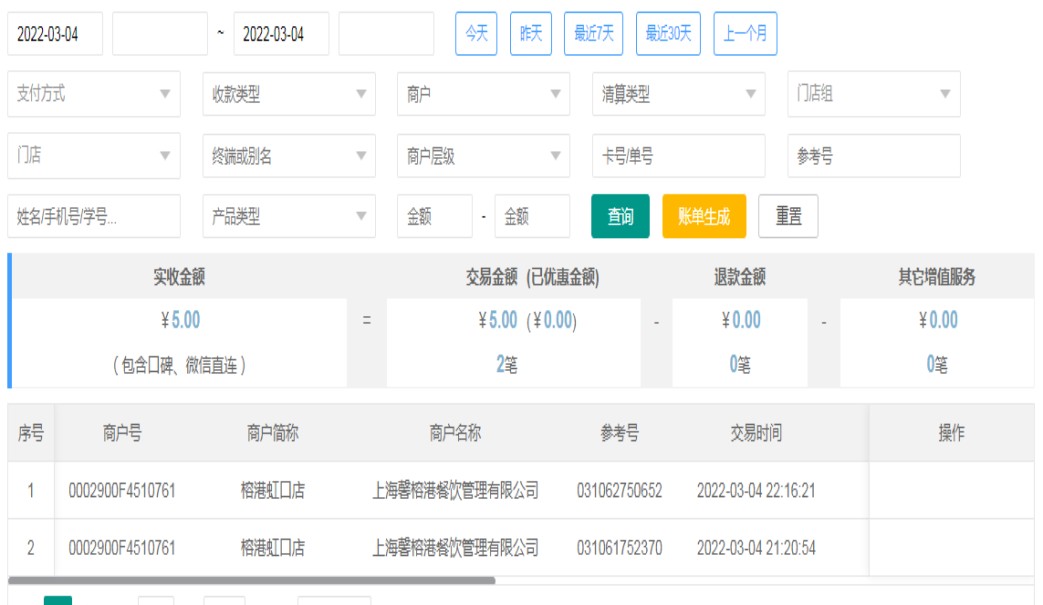Expand the 收款类型 dropdown
Viewport: 1043px width, 605px height.
coord(289,94)
